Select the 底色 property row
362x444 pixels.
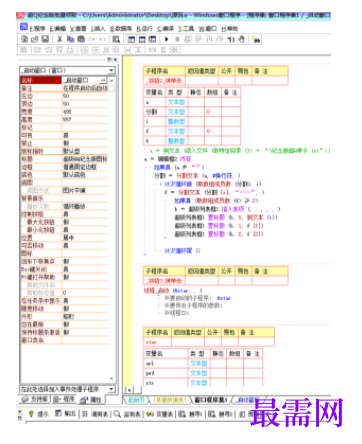(64, 175)
